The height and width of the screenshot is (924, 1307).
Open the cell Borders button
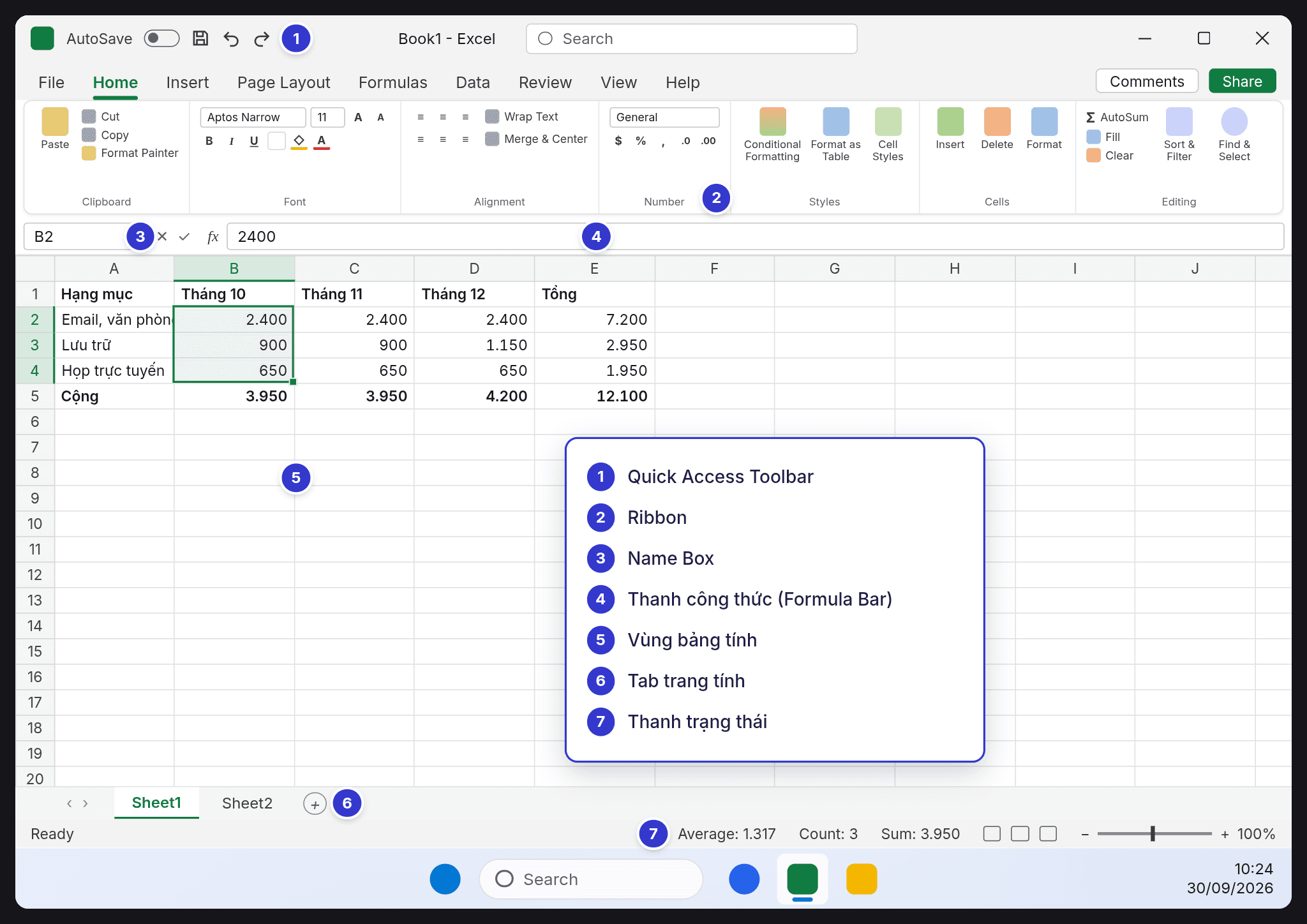click(x=276, y=141)
